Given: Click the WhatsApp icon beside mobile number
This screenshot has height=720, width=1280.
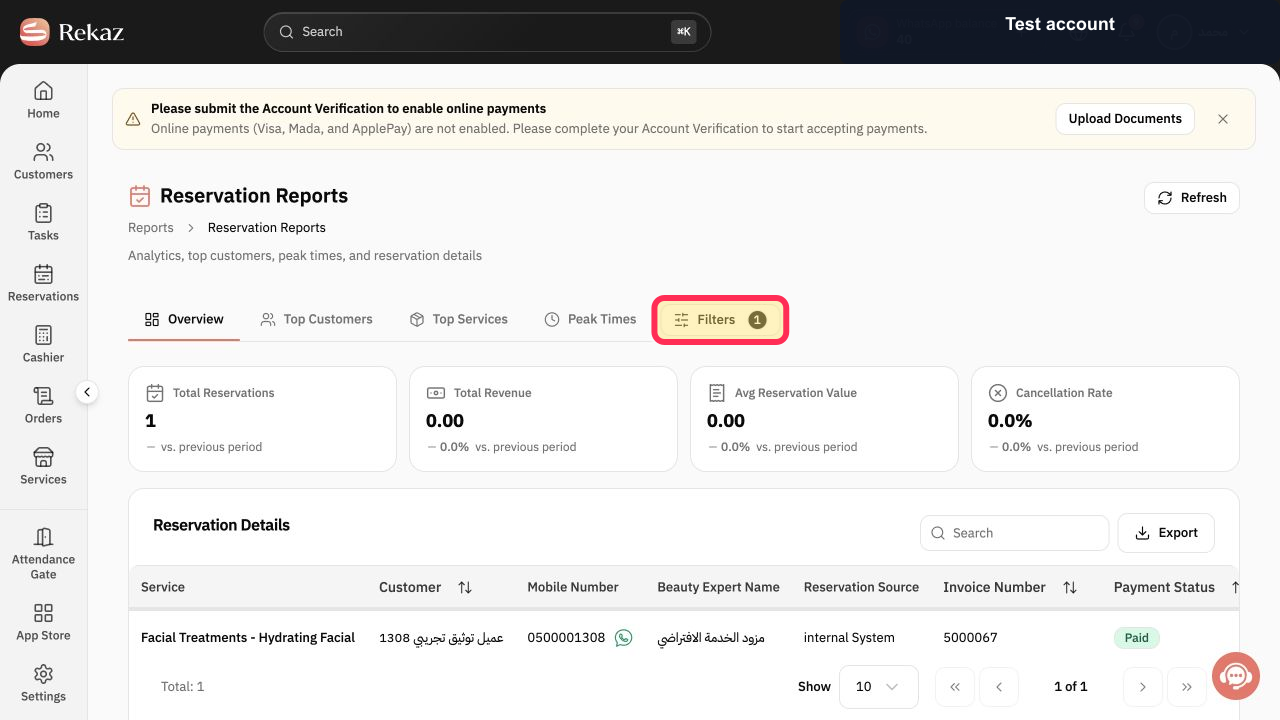Looking at the screenshot, I should pyautogui.click(x=624, y=638).
